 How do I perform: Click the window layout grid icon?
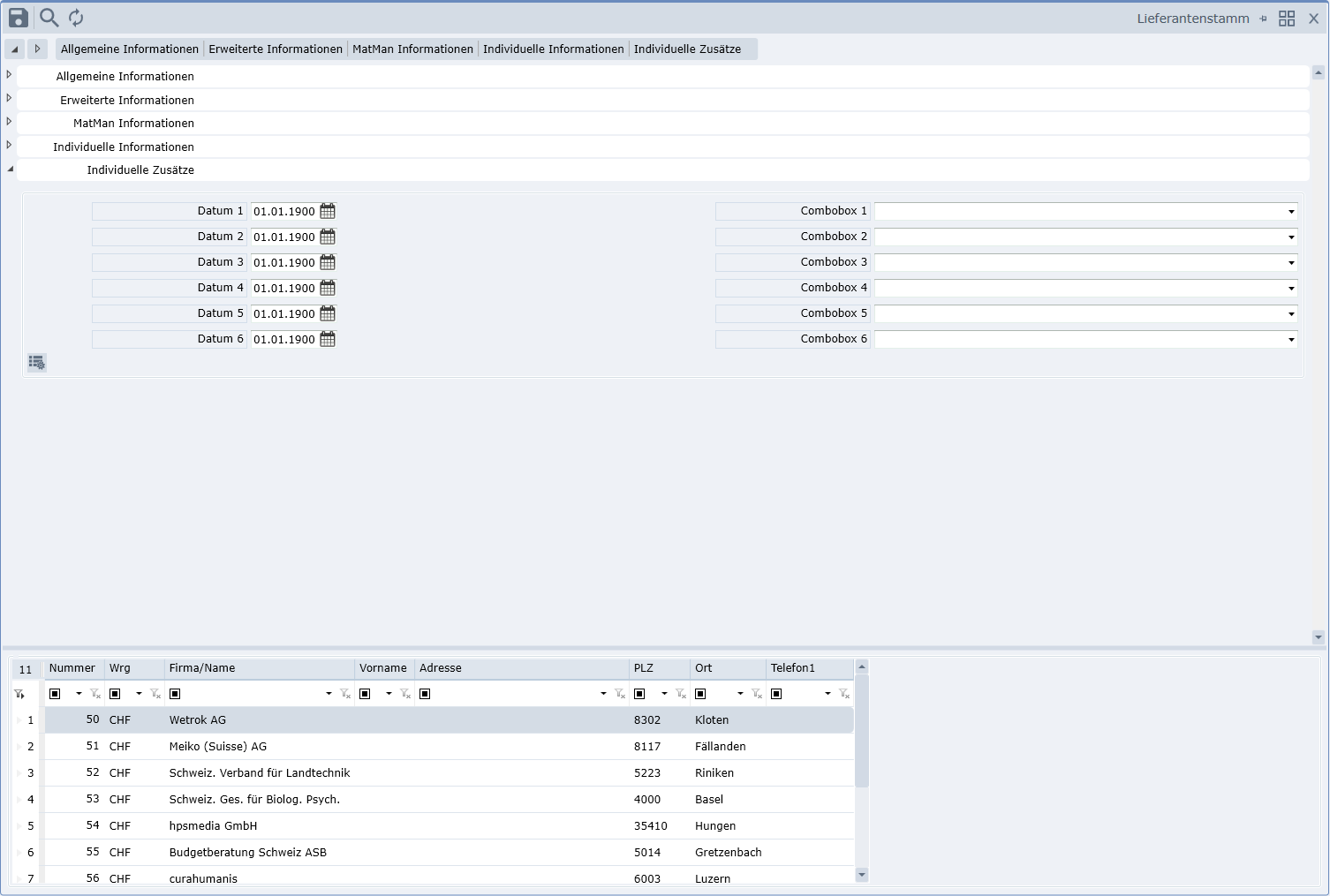click(x=1287, y=19)
